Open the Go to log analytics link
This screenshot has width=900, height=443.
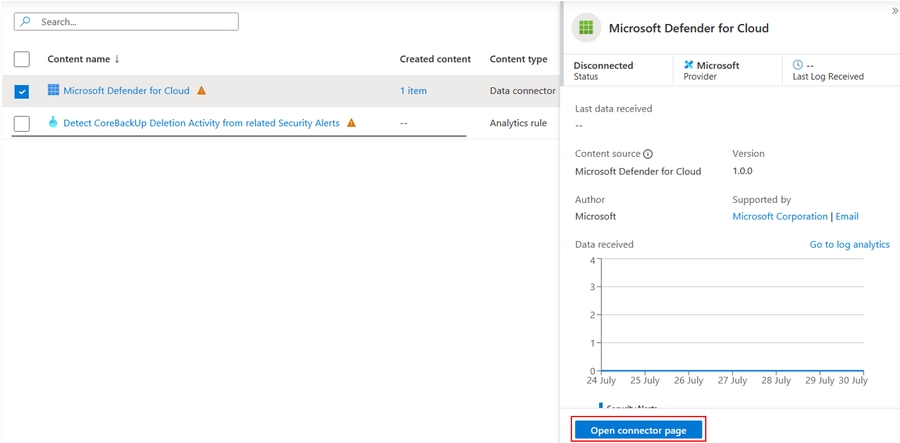tap(849, 244)
